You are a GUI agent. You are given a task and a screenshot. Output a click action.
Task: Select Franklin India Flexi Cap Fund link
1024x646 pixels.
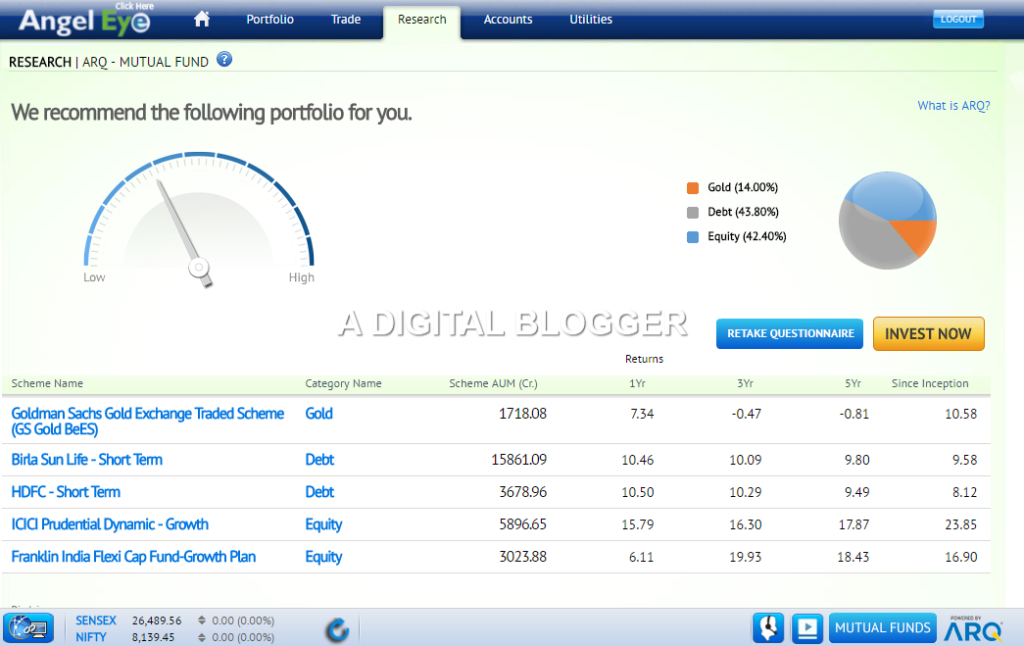coord(133,557)
